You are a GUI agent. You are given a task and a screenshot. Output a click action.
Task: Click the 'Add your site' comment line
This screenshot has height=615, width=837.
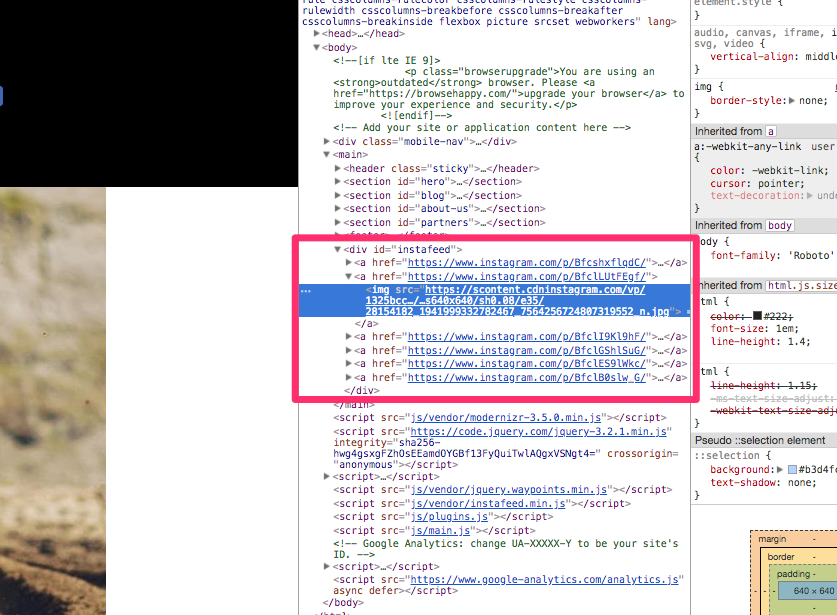click(482, 128)
